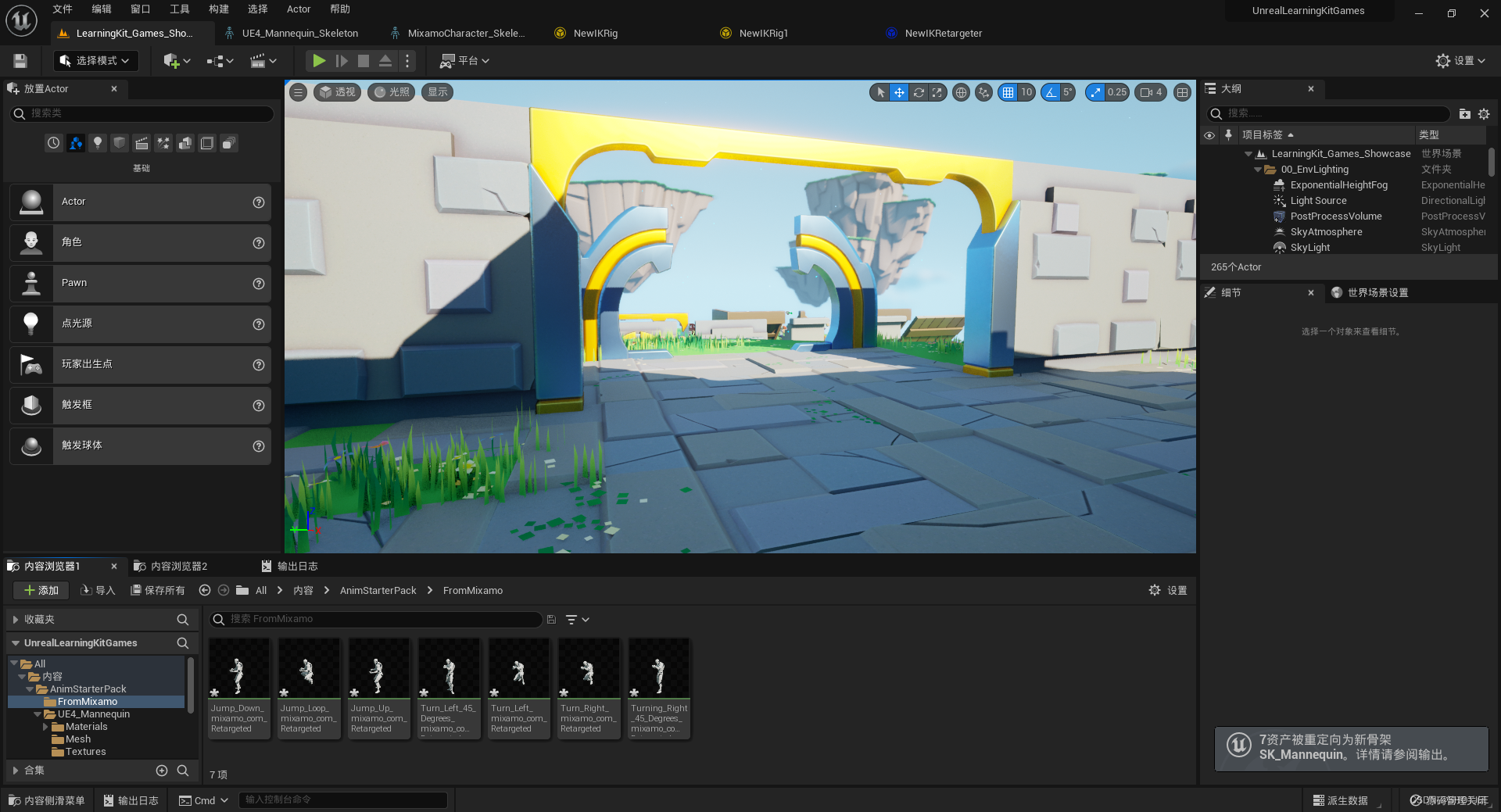Image resolution: width=1501 pixels, height=812 pixels.
Task: Switch to the NewIKRetargeter tab
Action: point(943,34)
